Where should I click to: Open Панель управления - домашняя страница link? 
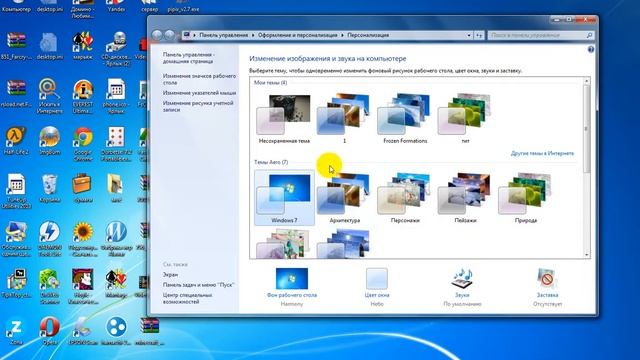tap(188, 58)
